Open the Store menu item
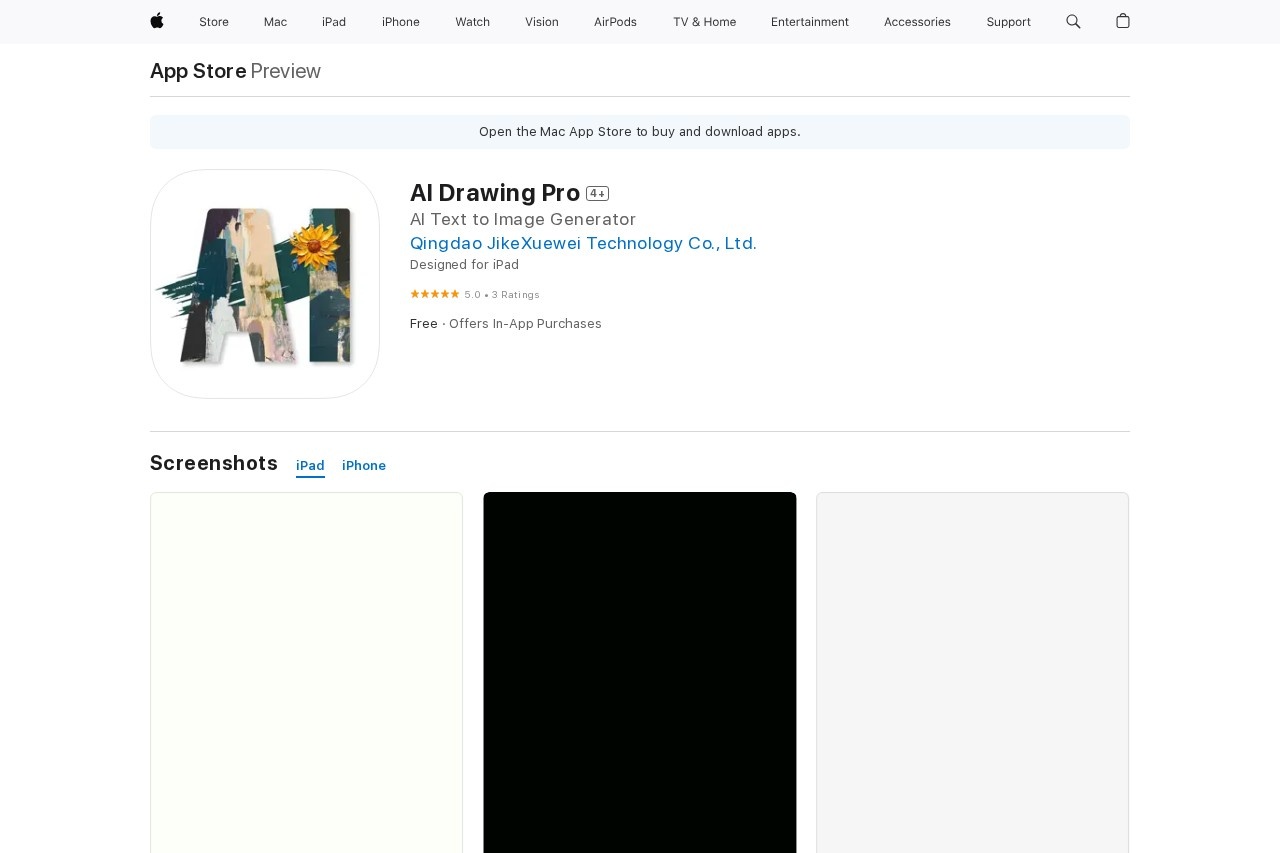Image resolution: width=1280 pixels, height=853 pixels. 214,22
